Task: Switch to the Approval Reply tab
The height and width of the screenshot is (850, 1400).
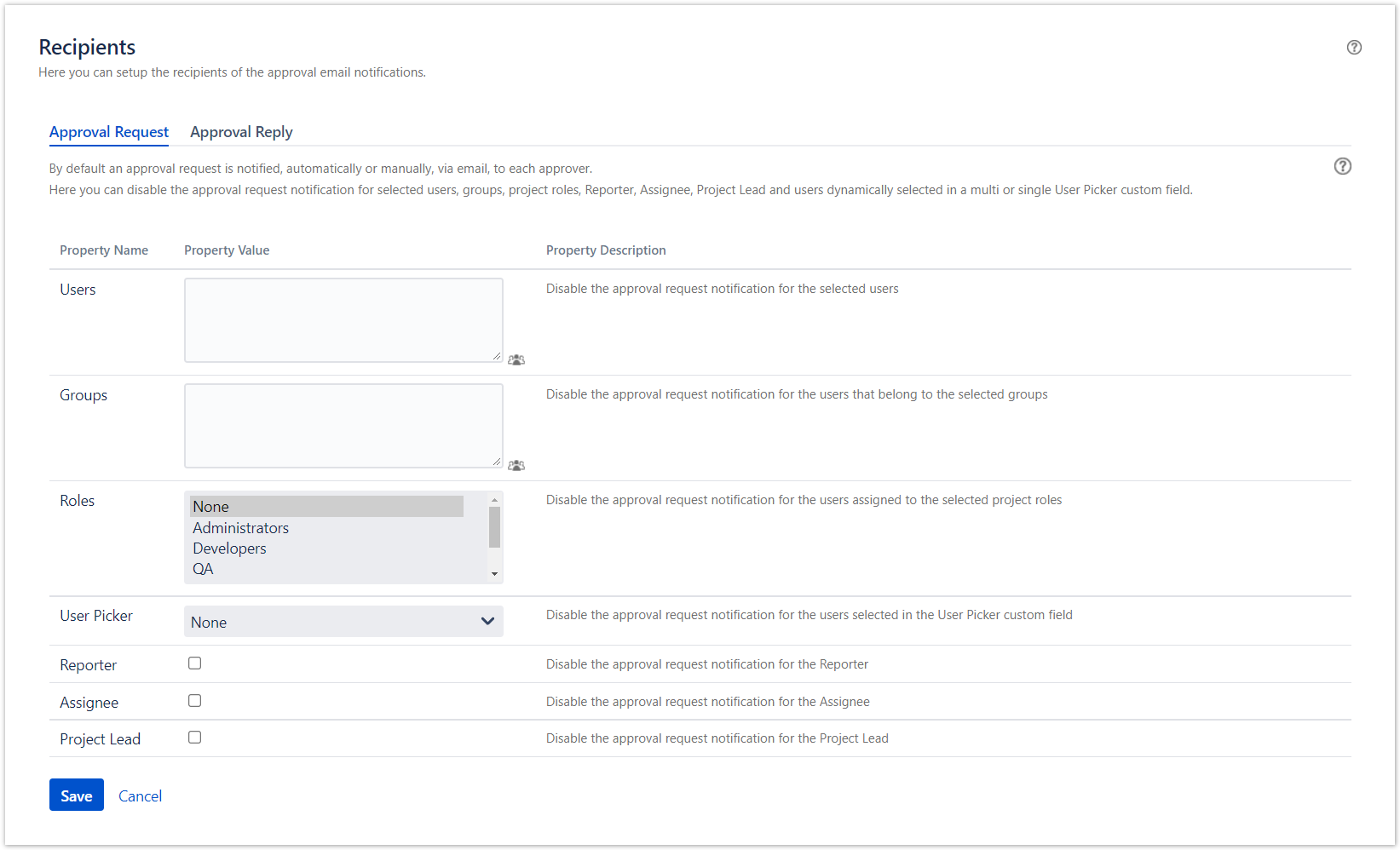Action: coord(241,132)
